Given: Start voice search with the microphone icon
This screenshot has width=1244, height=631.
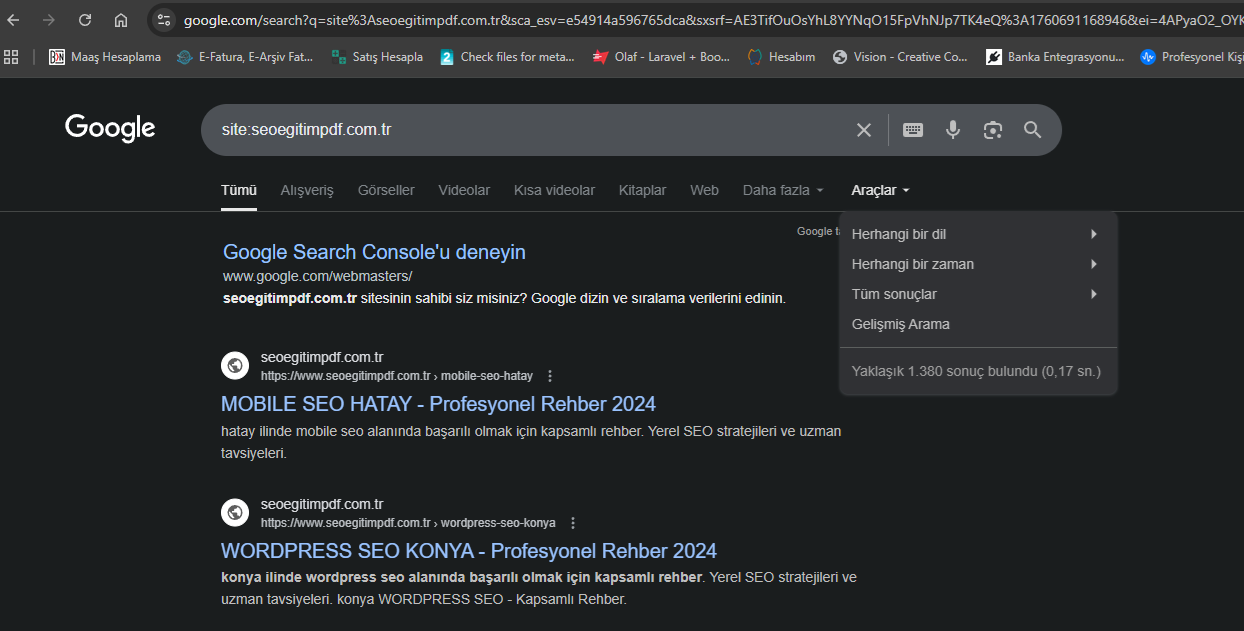Looking at the screenshot, I should pos(953,130).
